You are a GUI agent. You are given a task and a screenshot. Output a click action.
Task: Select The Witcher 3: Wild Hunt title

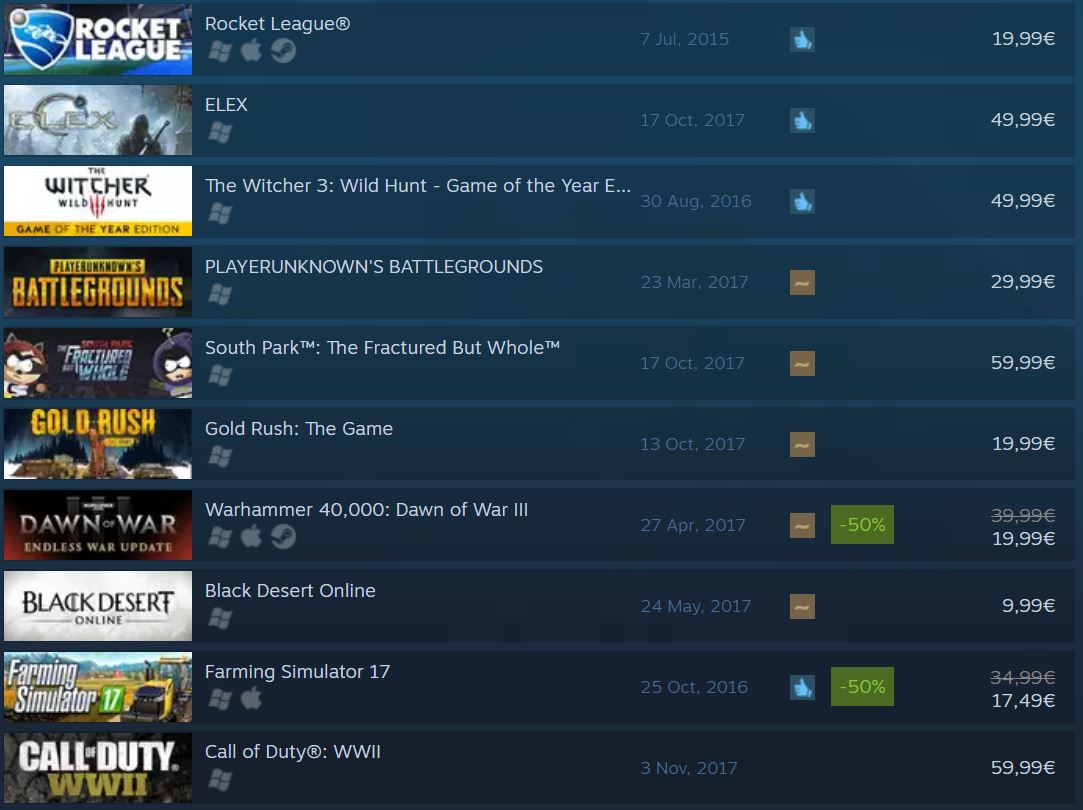(417, 186)
